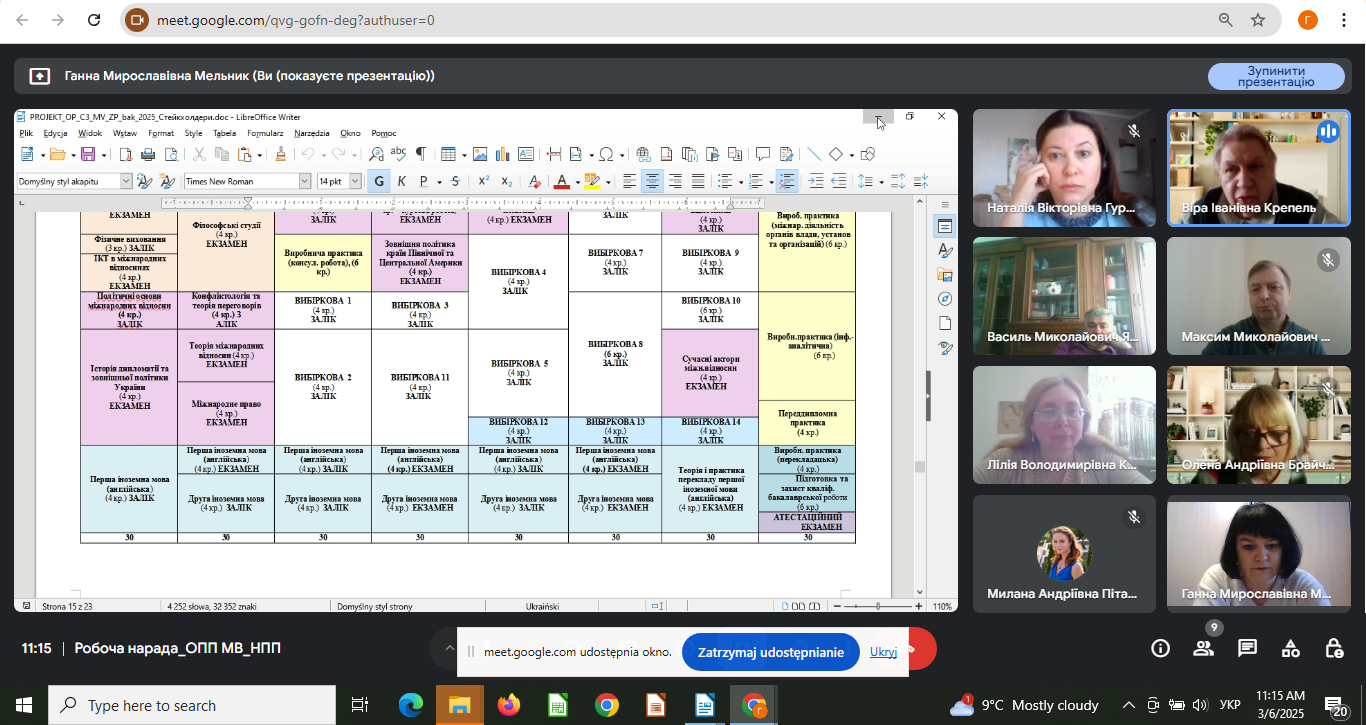Open the Narzędzia menu in Writer
This screenshot has width=1366, height=725.
pyautogui.click(x=311, y=133)
